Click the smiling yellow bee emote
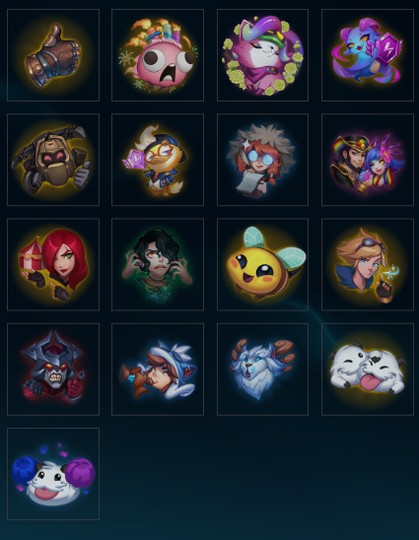Screen dimensions: 419x540 click(x=263, y=264)
